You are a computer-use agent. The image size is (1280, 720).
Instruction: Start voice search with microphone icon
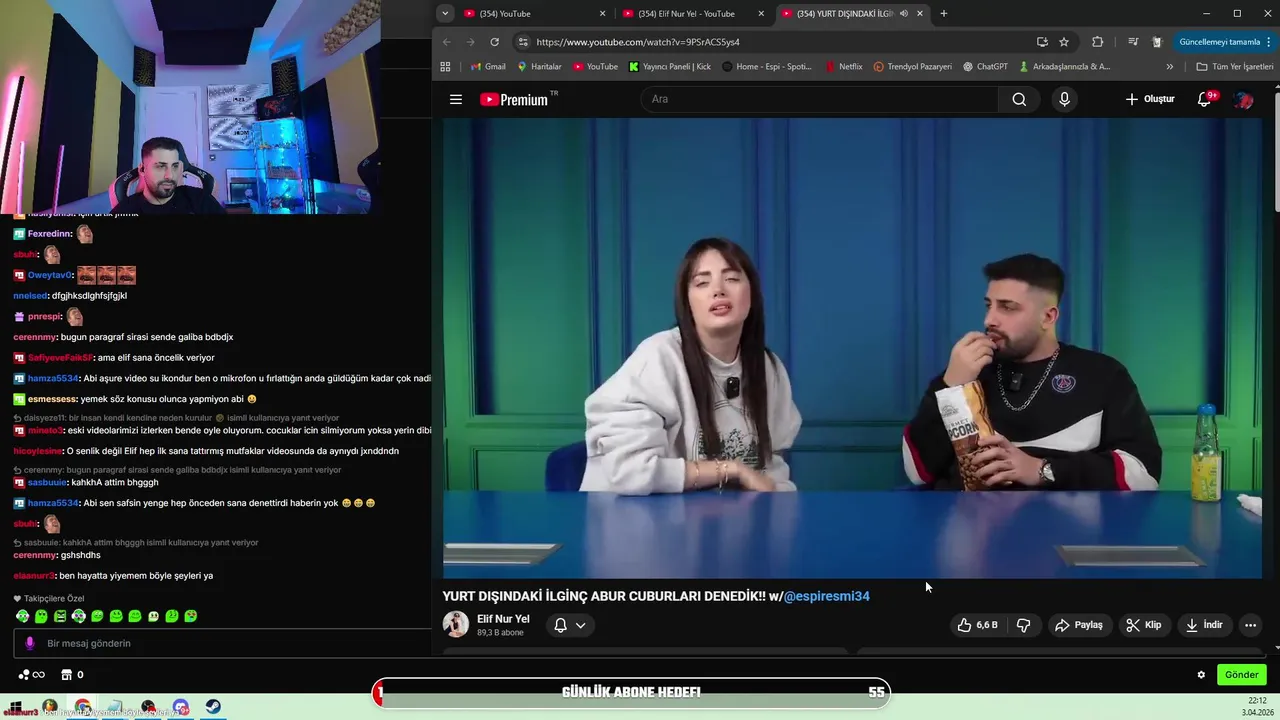tap(1064, 99)
